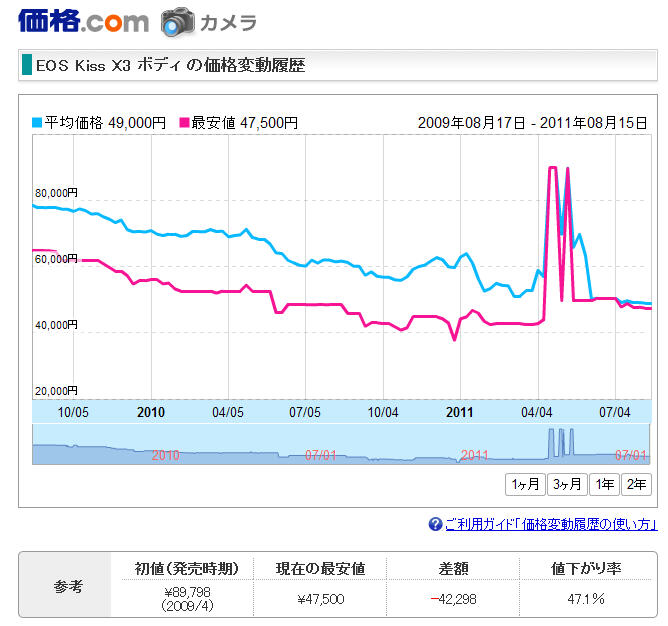Click the ¥47,500 table cell
The width and height of the screenshot is (668, 626).
tap(320, 599)
